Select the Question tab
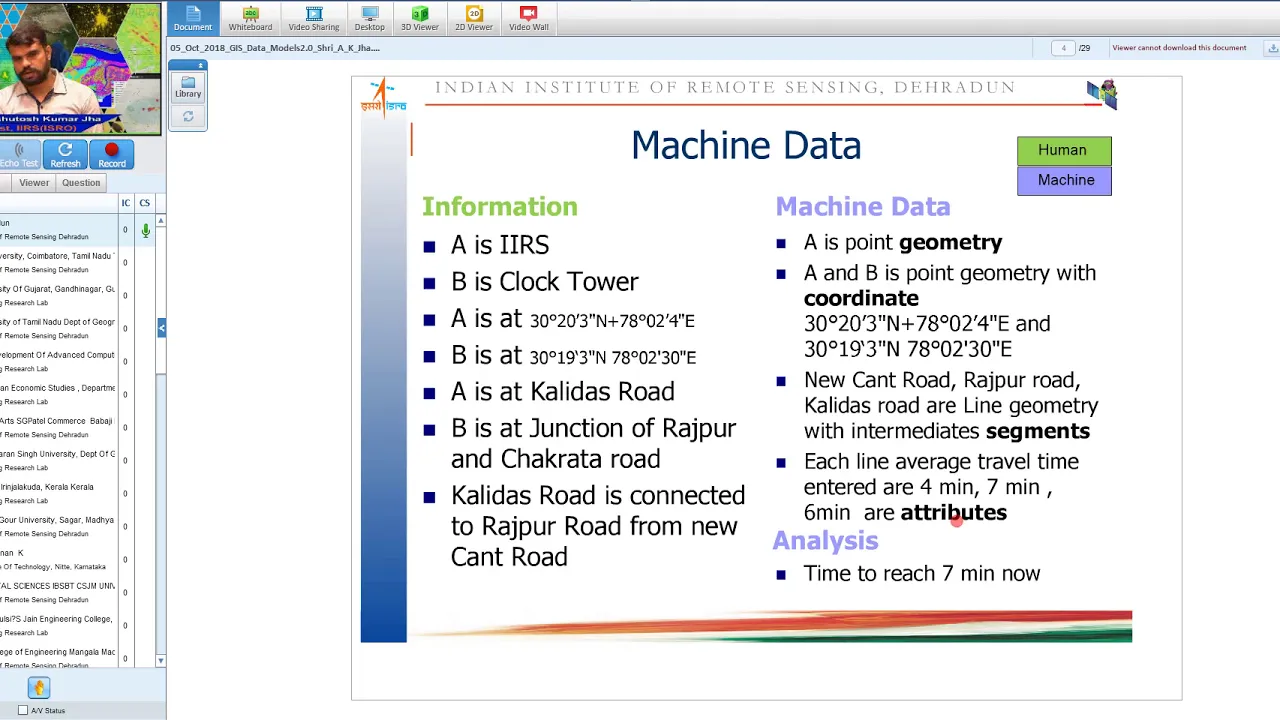The height and width of the screenshot is (720, 1280). click(81, 183)
